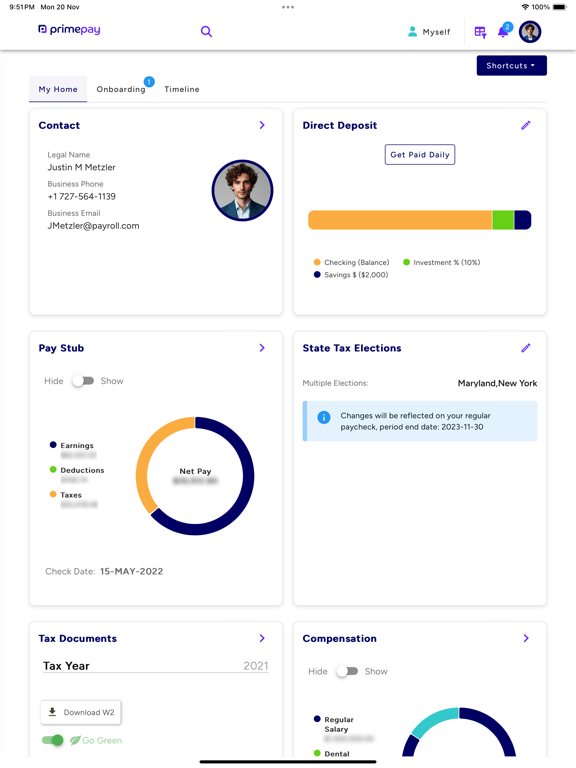Image resolution: width=576 pixels, height=768 pixels.
Task: Open Compensation card chevron
Action: coord(526,638)
